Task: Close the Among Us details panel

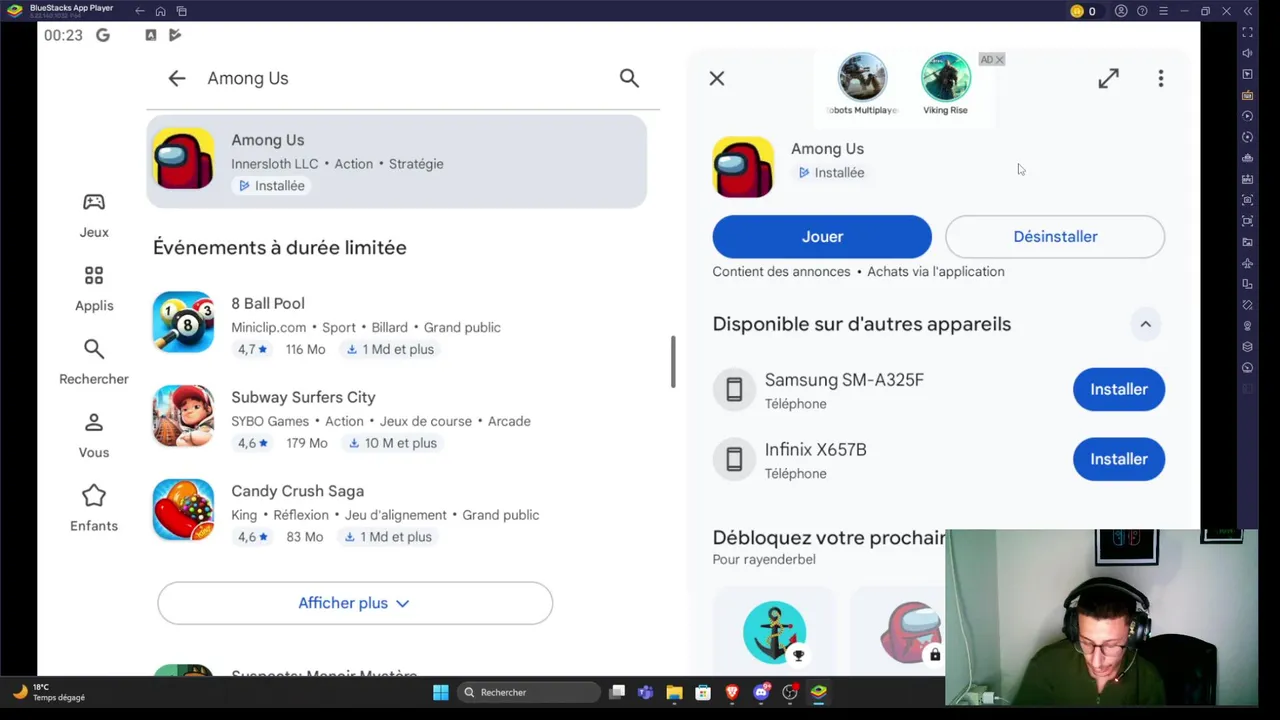Action: tap(717, 78)
